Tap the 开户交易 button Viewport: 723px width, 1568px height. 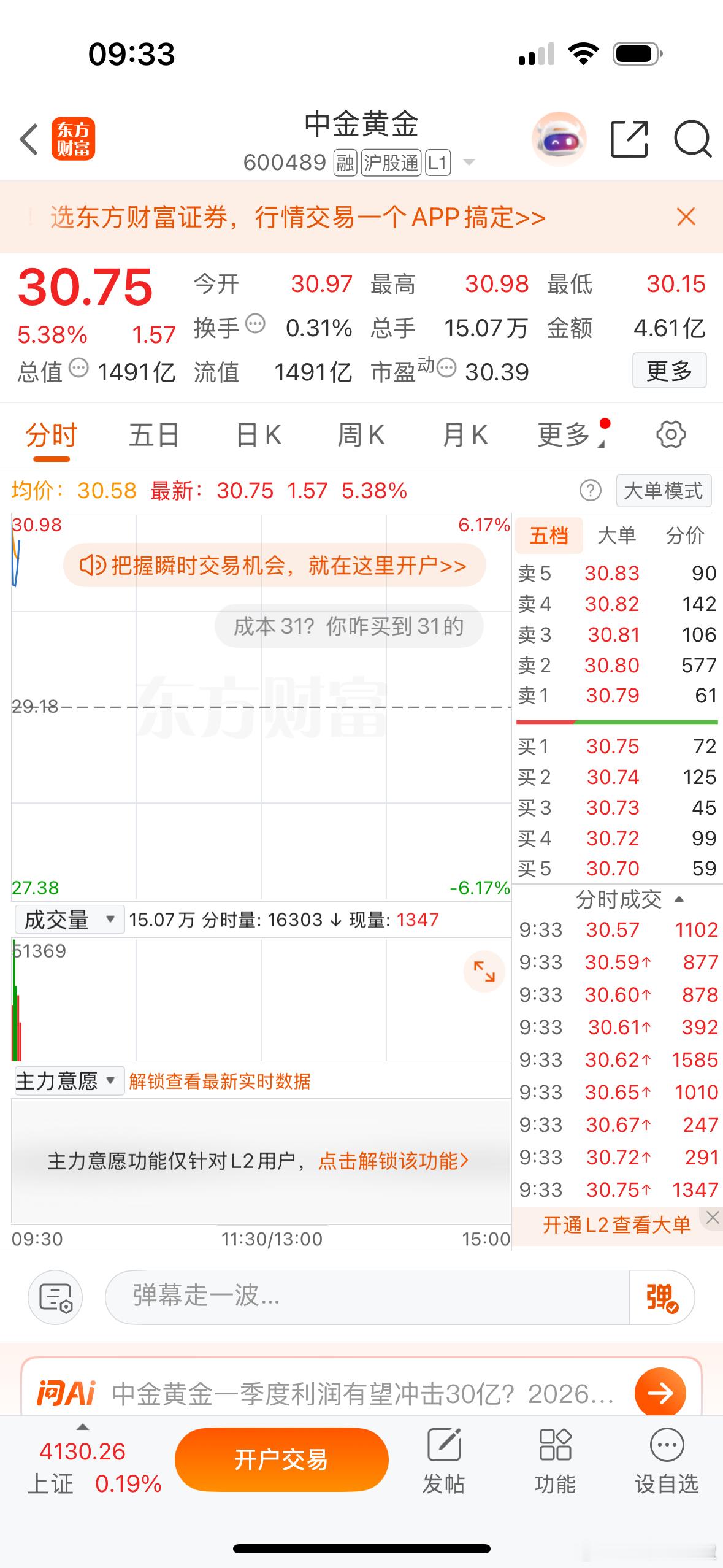click(x=281, y=1459)
